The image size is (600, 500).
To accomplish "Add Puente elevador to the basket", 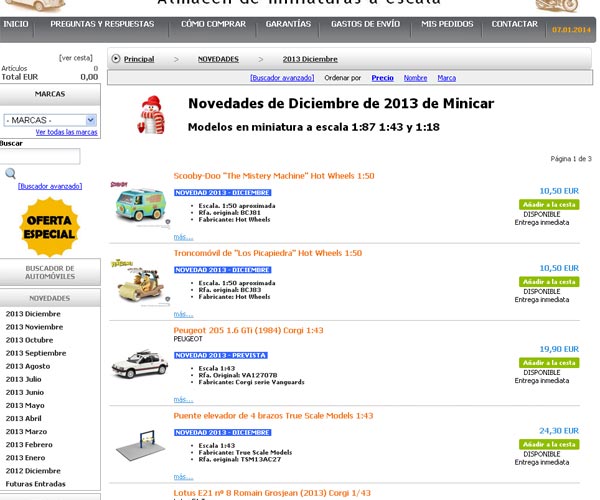I will coord(549,445).
